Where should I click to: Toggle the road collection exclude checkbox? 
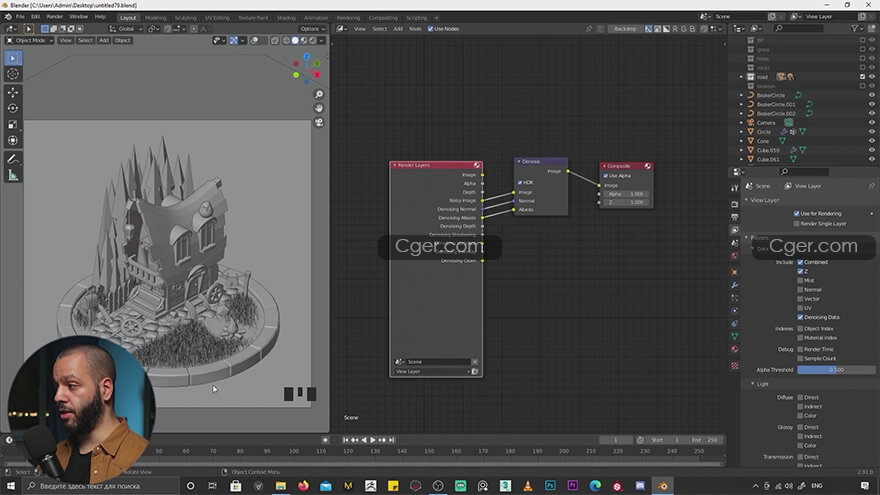(863, 77)
